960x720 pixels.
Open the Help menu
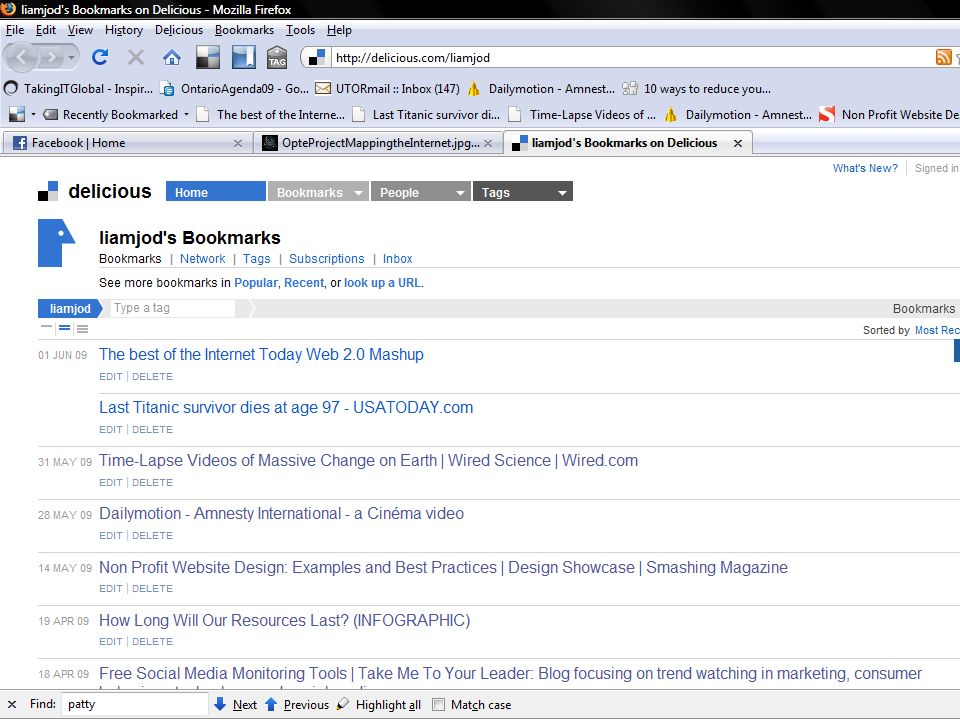tap(339, 30)
